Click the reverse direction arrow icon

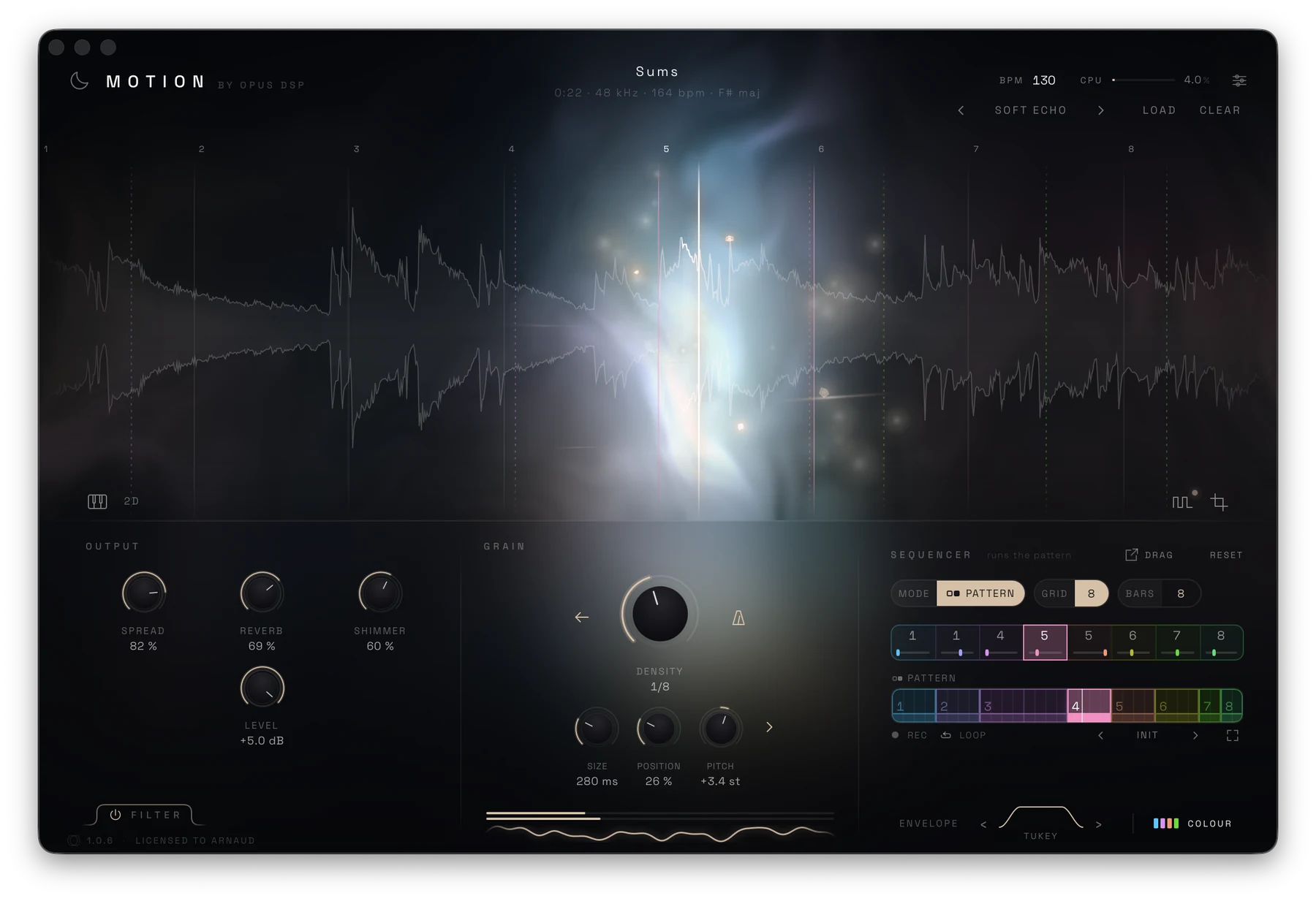(582, 617)
